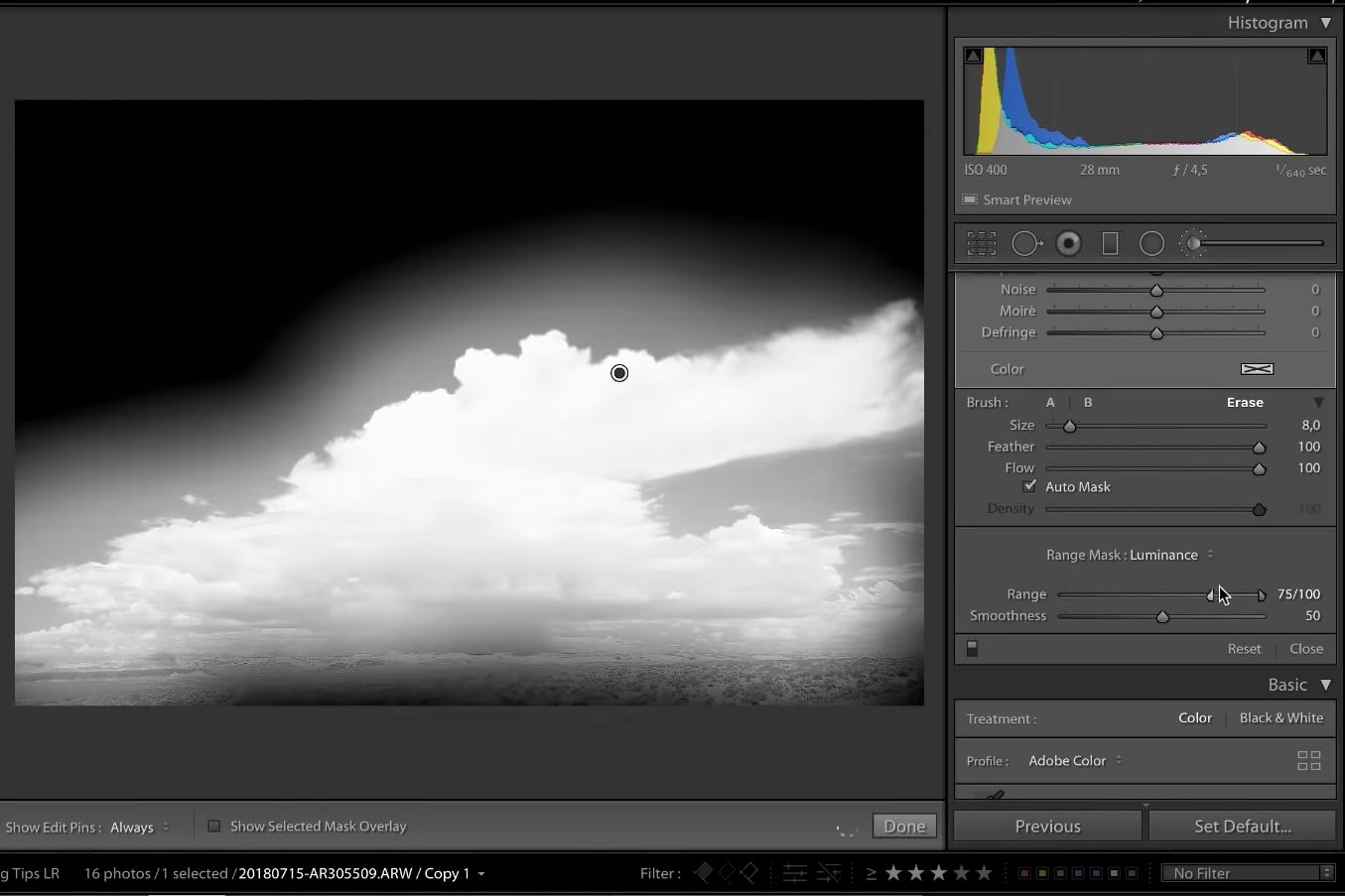This screenshot has width=1345, height=896.
Task: Filter by unedited photos icon
Action: pos(828,873)
